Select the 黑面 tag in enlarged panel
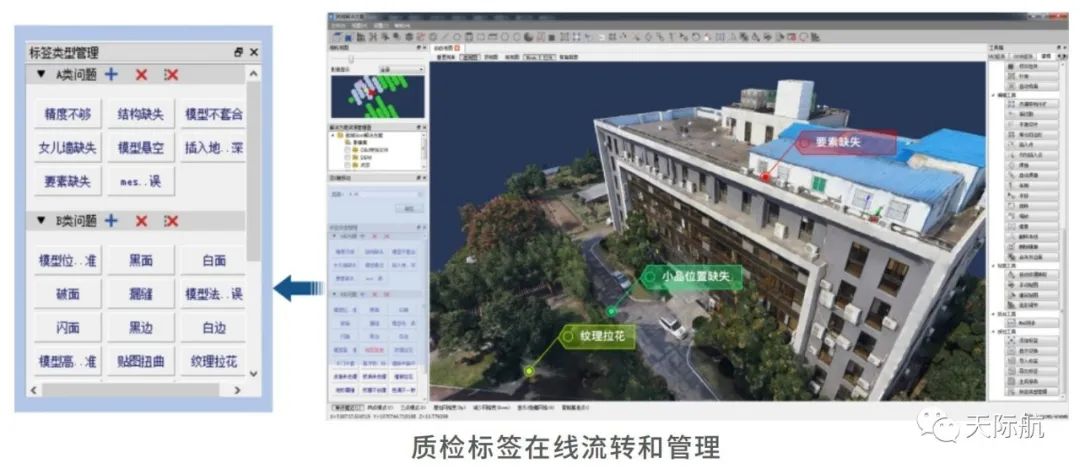Viewport: 1080px width, 474px height. click(141, 260)
